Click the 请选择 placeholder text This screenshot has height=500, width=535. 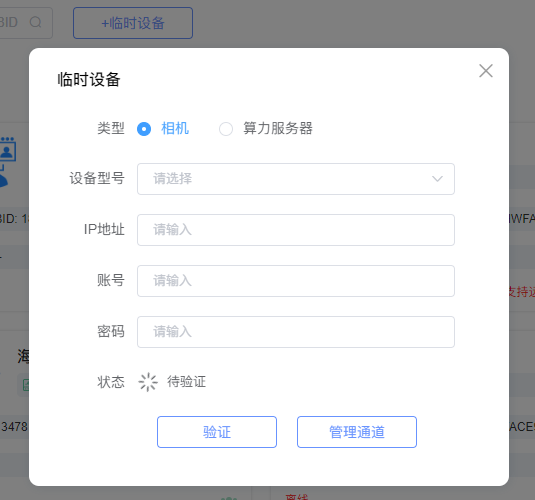click(x=173, y=178)
